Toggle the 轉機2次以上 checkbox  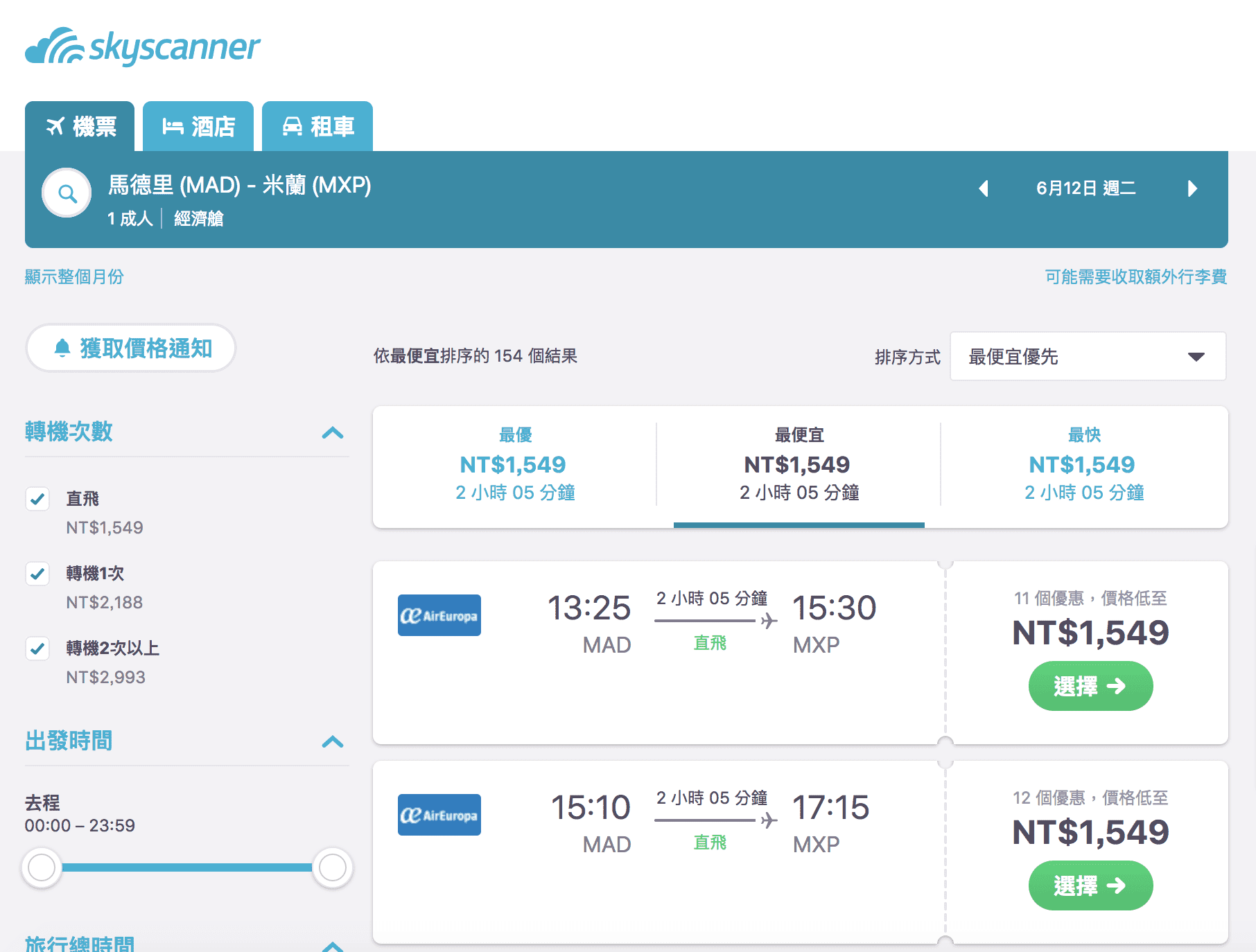[37, 649]
